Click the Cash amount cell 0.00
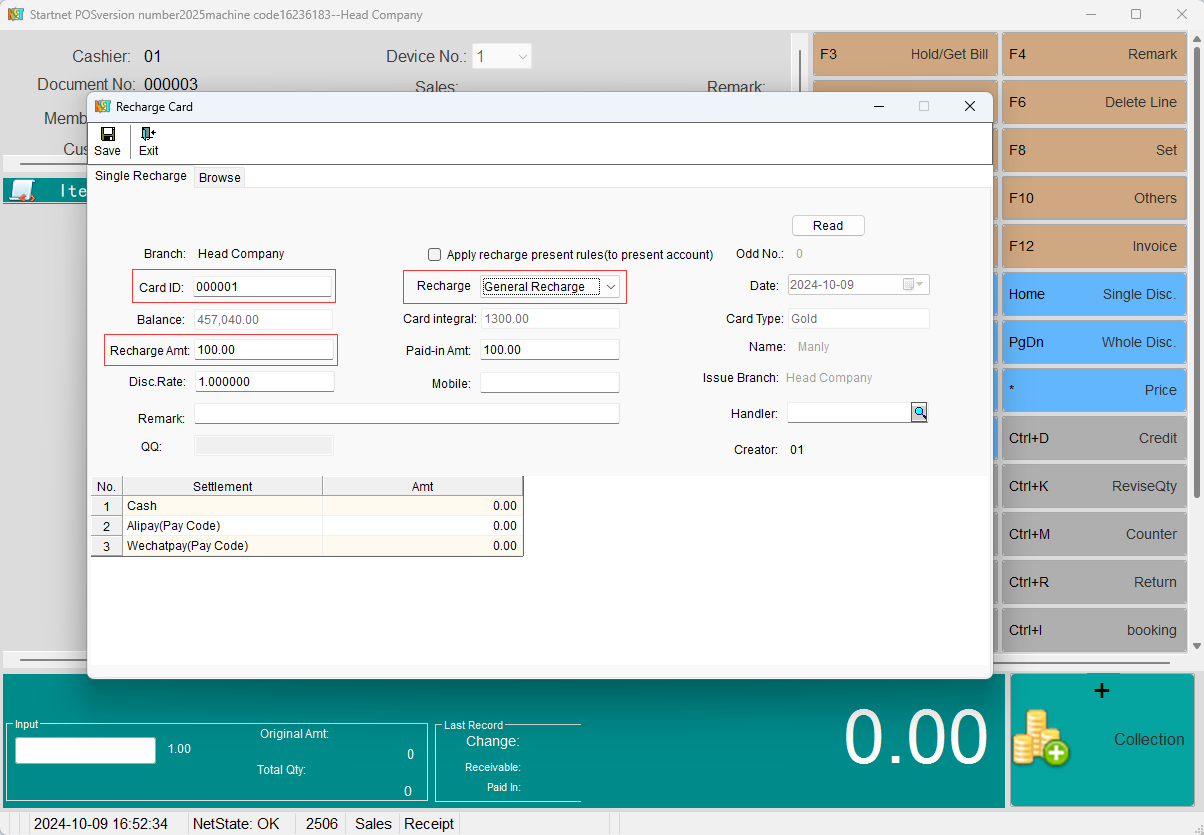The image size is (1204, 835). point(422,506)
